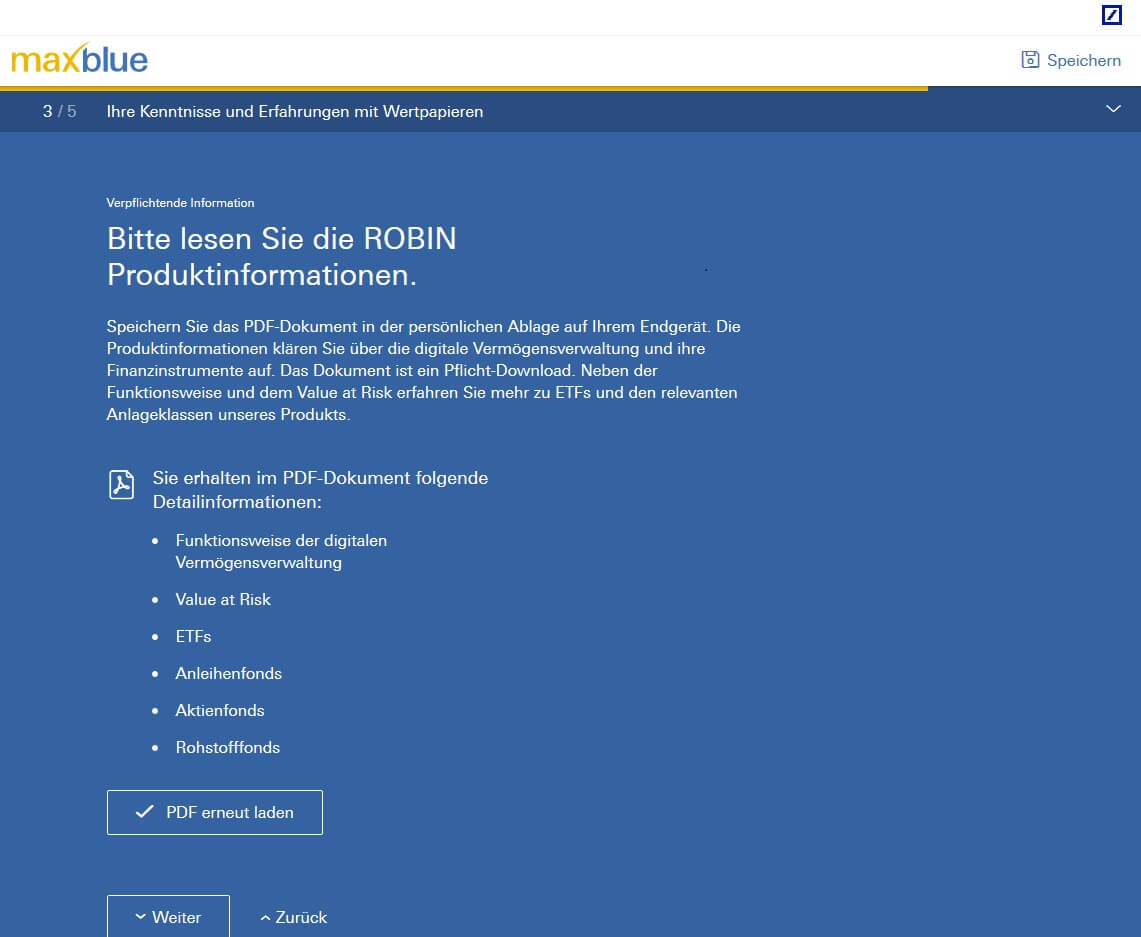This screenshot has height=937, width=1141.
Task: Continue with the Weiter button
Action: point(168,917)
